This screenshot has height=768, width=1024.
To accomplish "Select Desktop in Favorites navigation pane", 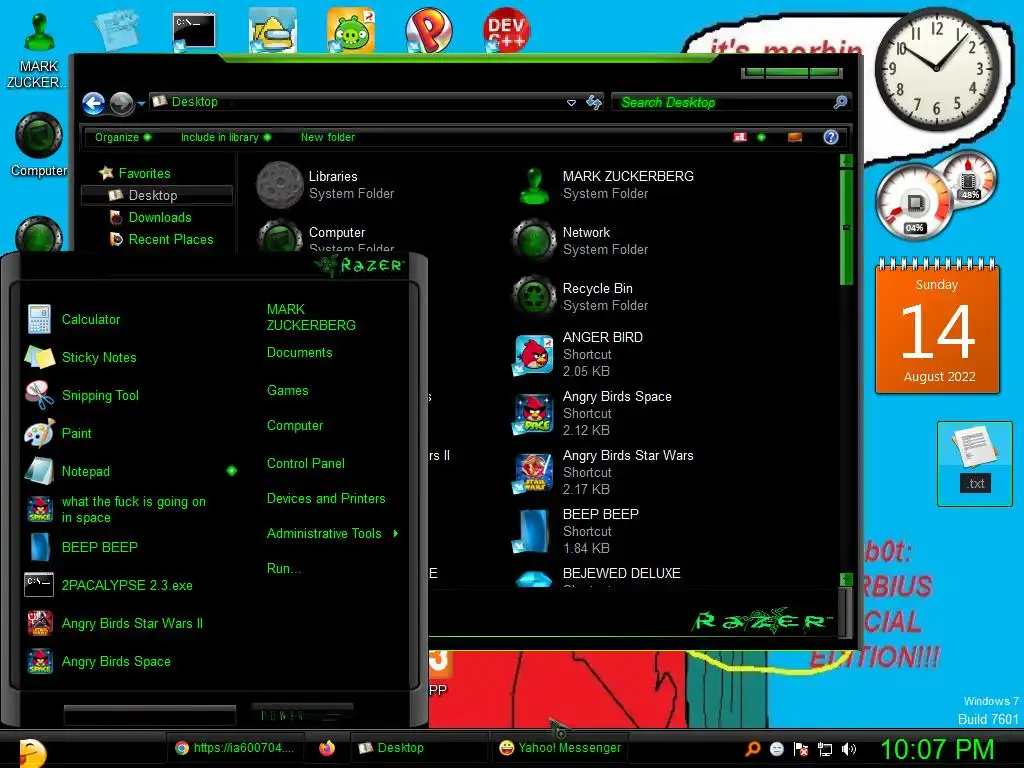I will point(157,195).
